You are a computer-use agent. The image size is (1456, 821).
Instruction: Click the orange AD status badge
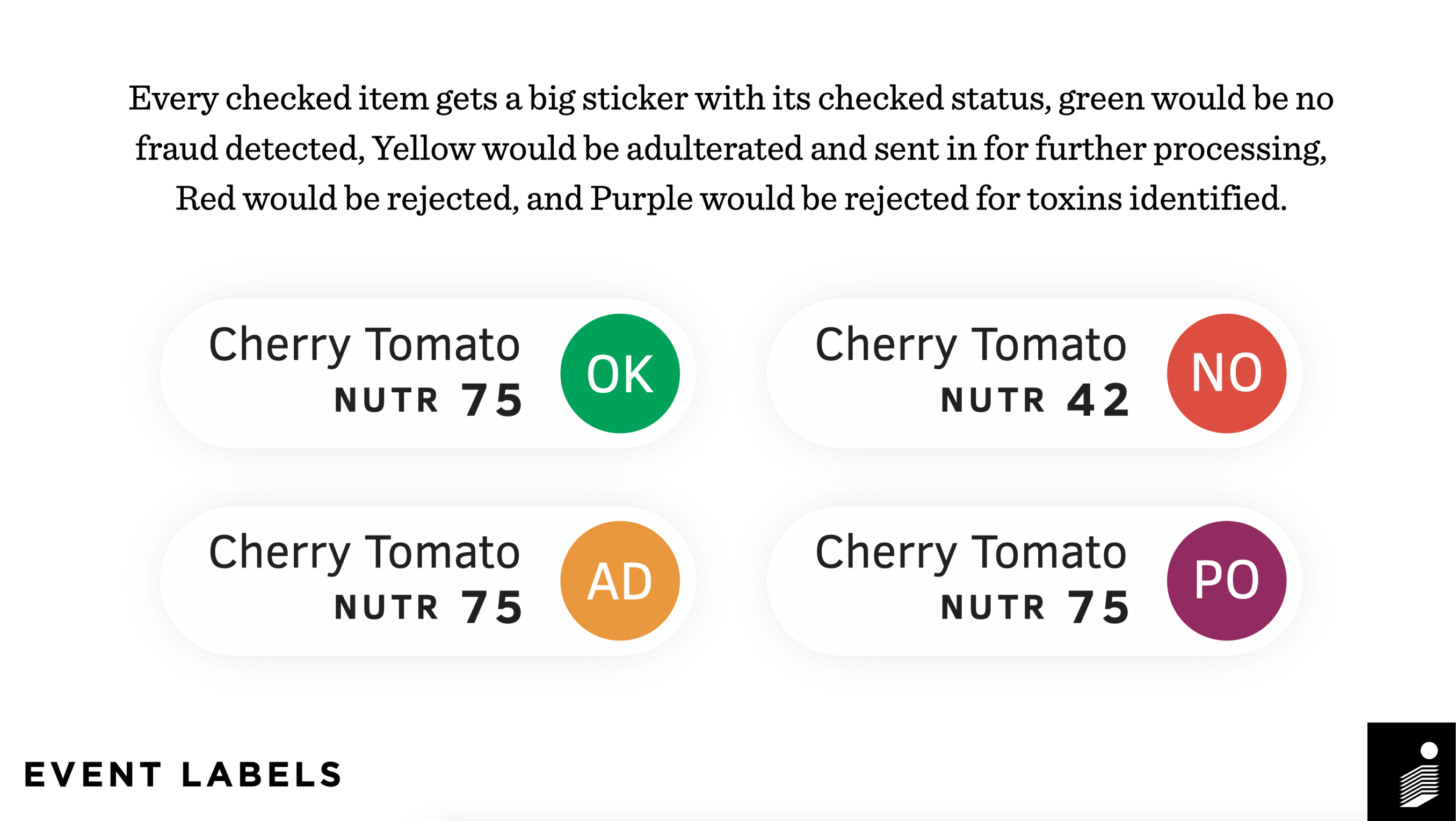coord(620,581)
